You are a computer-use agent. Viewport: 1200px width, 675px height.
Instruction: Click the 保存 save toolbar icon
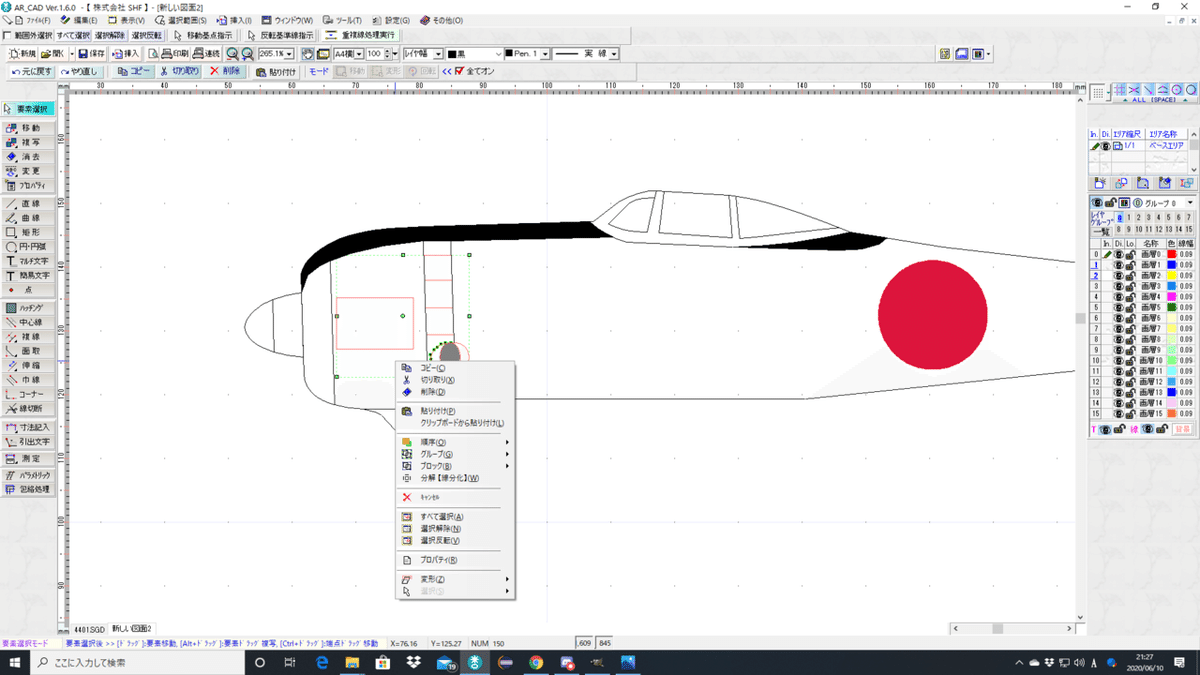91,53
